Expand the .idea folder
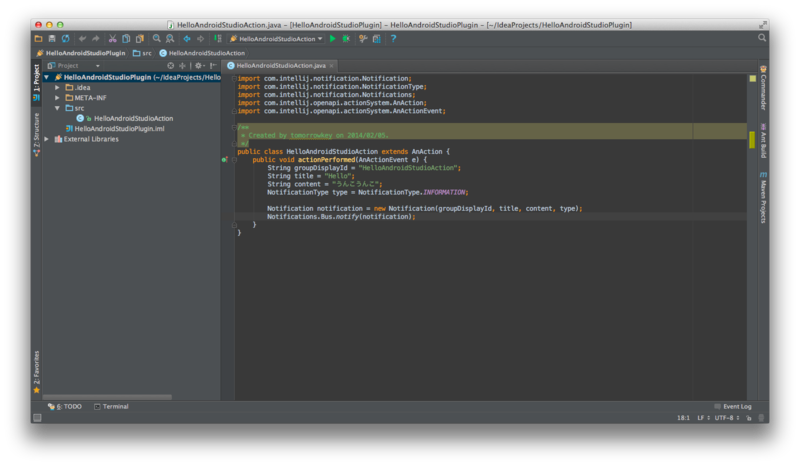 [57, 88]
